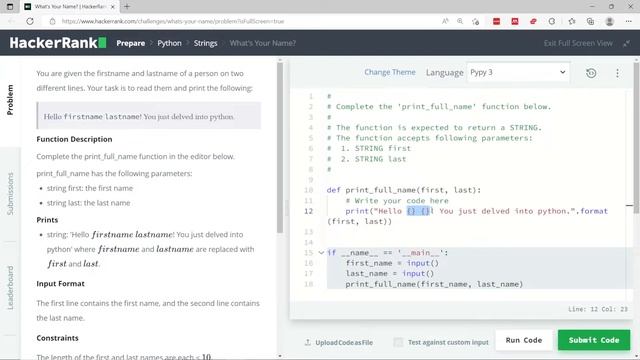Click the Input Format heading
This screenshot has height=360, width=640.
point(60,284)
